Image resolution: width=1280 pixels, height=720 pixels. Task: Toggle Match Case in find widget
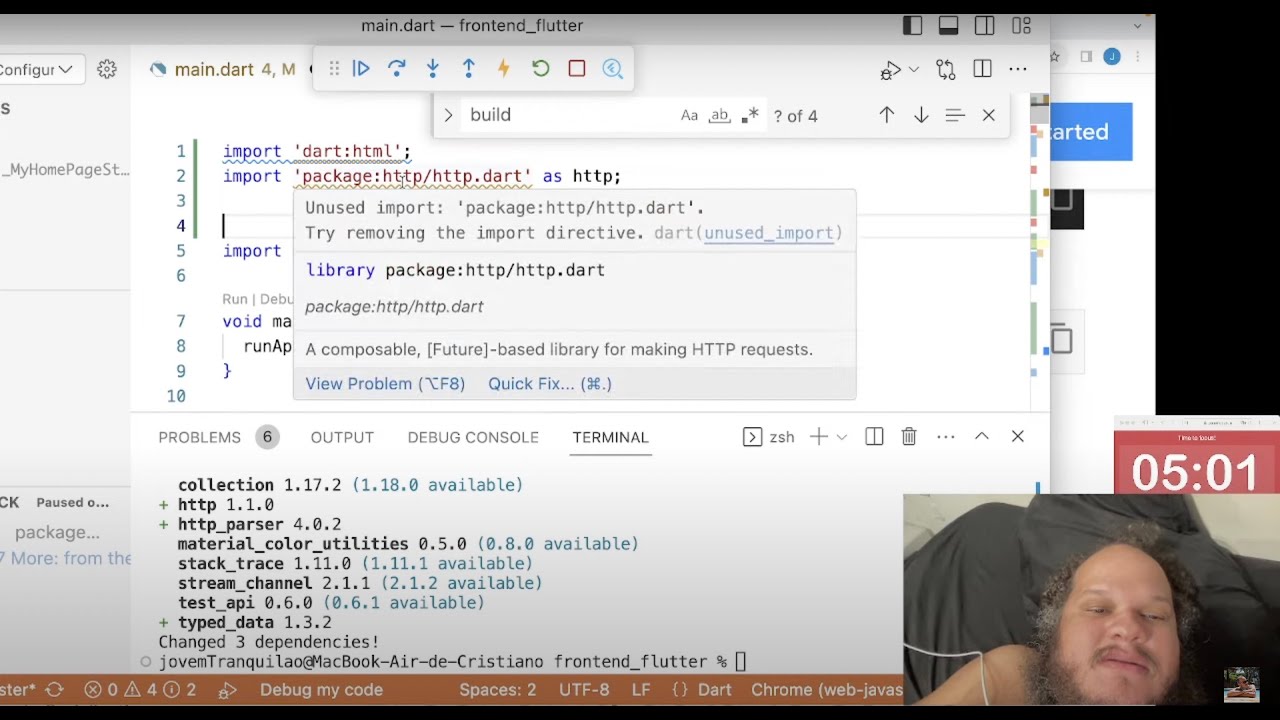[689, 115]
